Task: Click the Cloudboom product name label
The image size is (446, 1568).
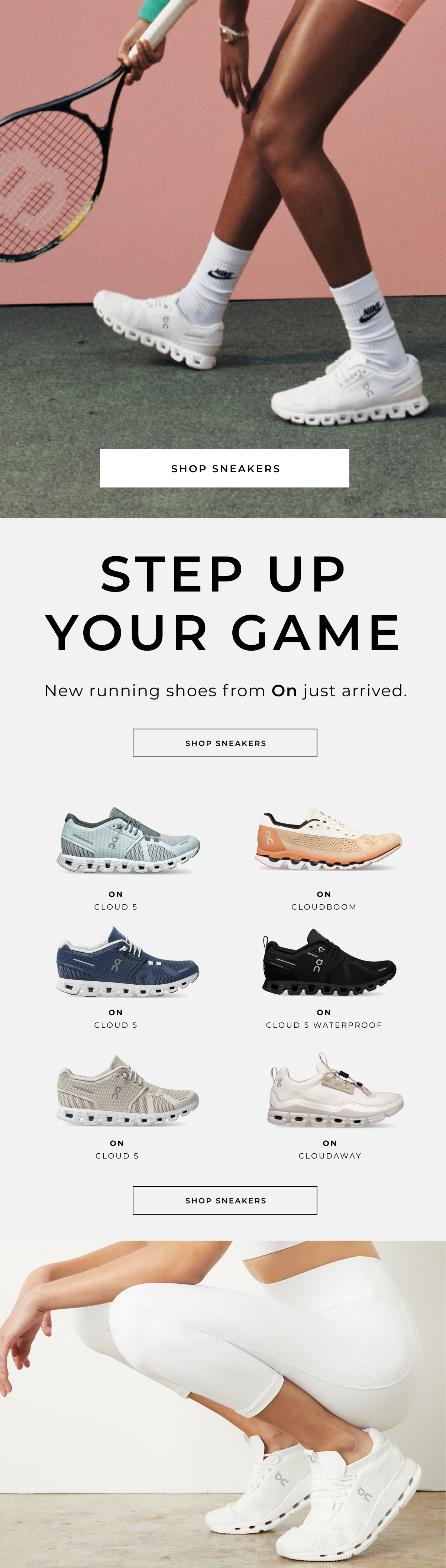Action: pyautogui.click(x=324, y=906)
